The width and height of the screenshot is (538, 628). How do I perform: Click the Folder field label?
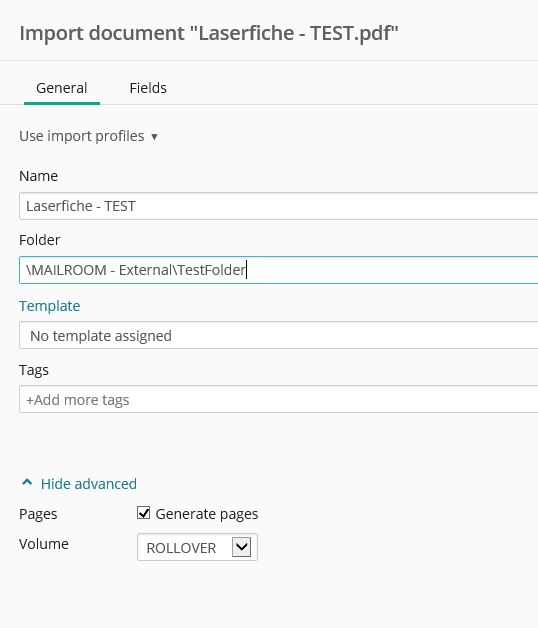(40, 240)
